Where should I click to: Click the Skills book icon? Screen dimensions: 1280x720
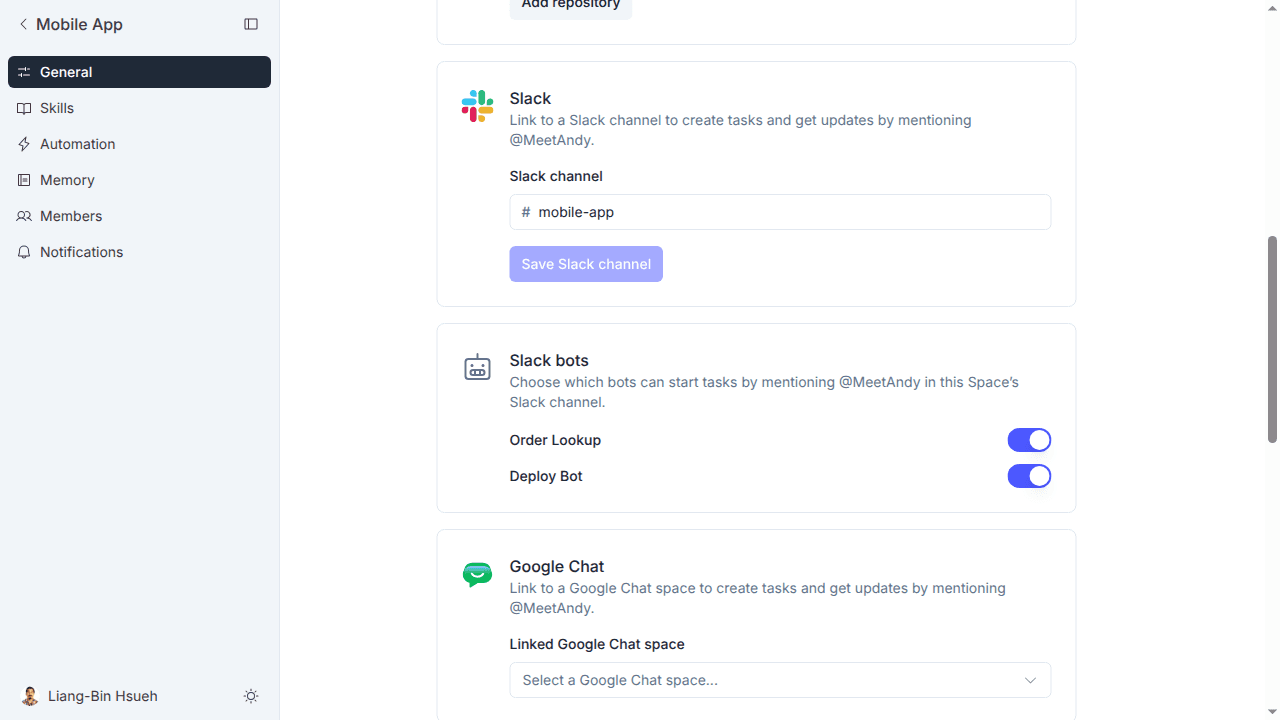24,108
